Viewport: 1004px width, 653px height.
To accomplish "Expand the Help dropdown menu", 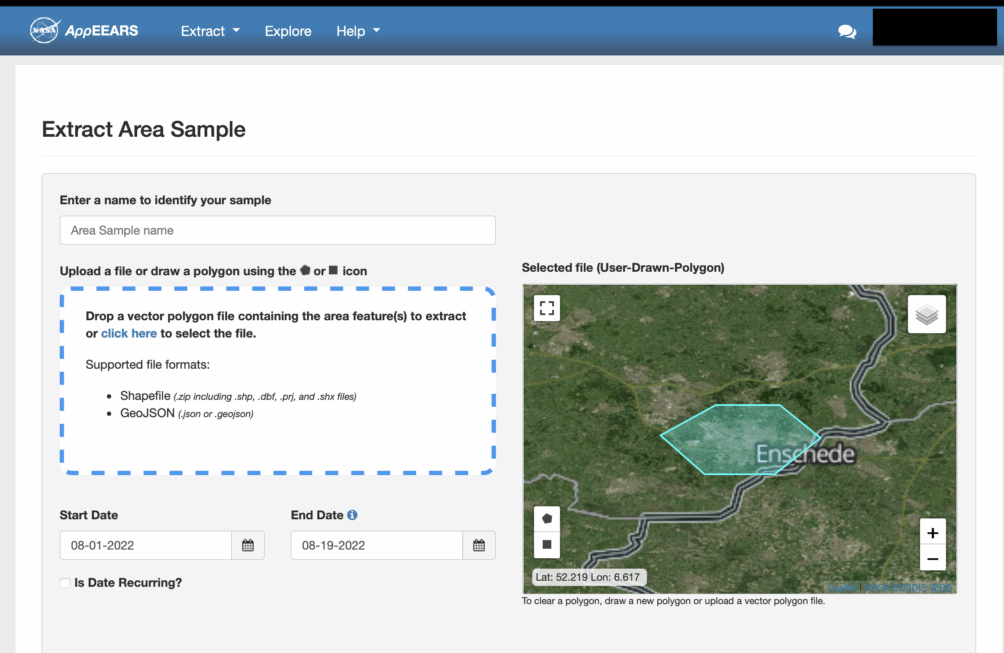I will (358, 31).
